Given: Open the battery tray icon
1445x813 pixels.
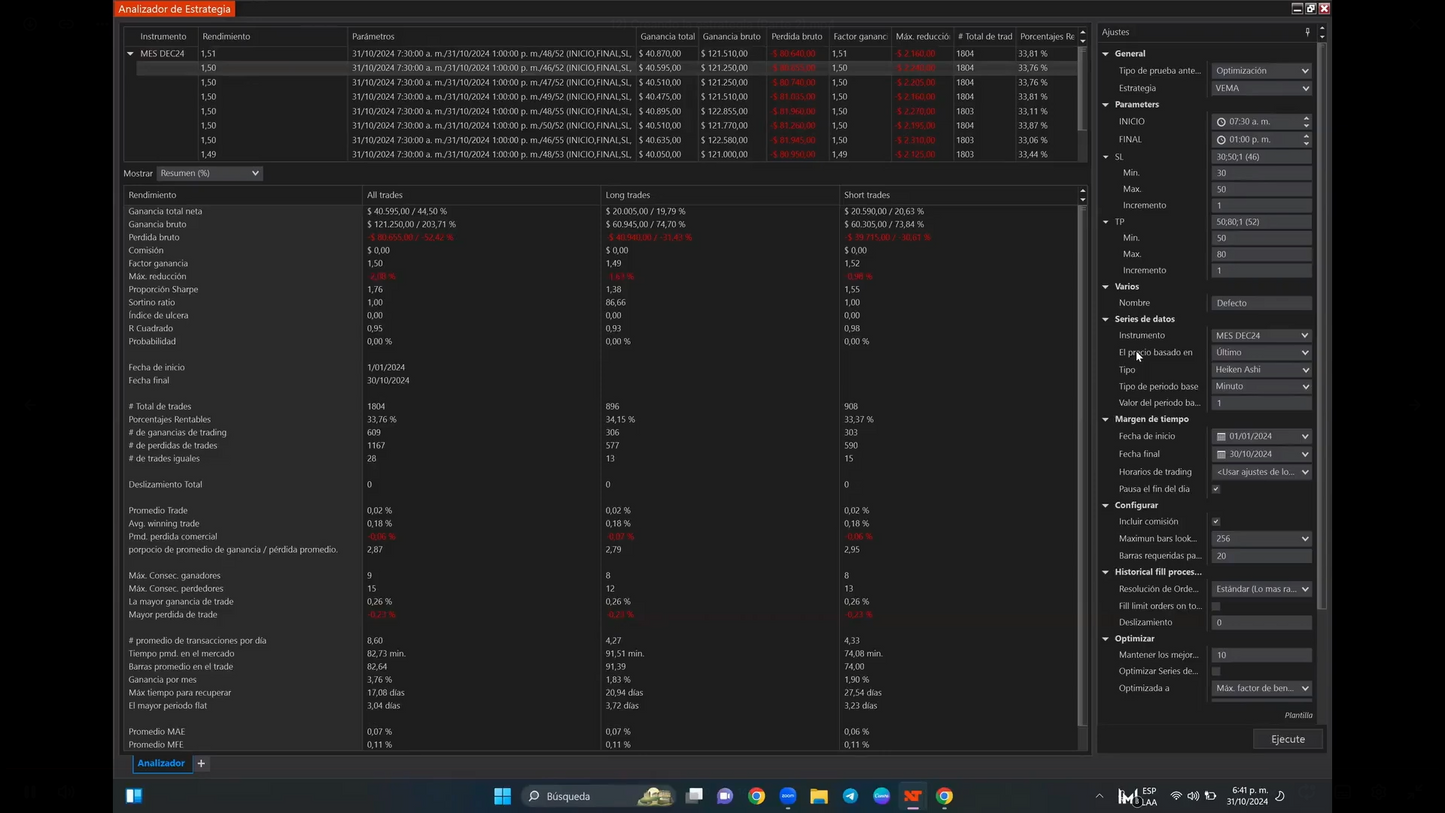Looking at the screenshot, I should pos(1210,796).
